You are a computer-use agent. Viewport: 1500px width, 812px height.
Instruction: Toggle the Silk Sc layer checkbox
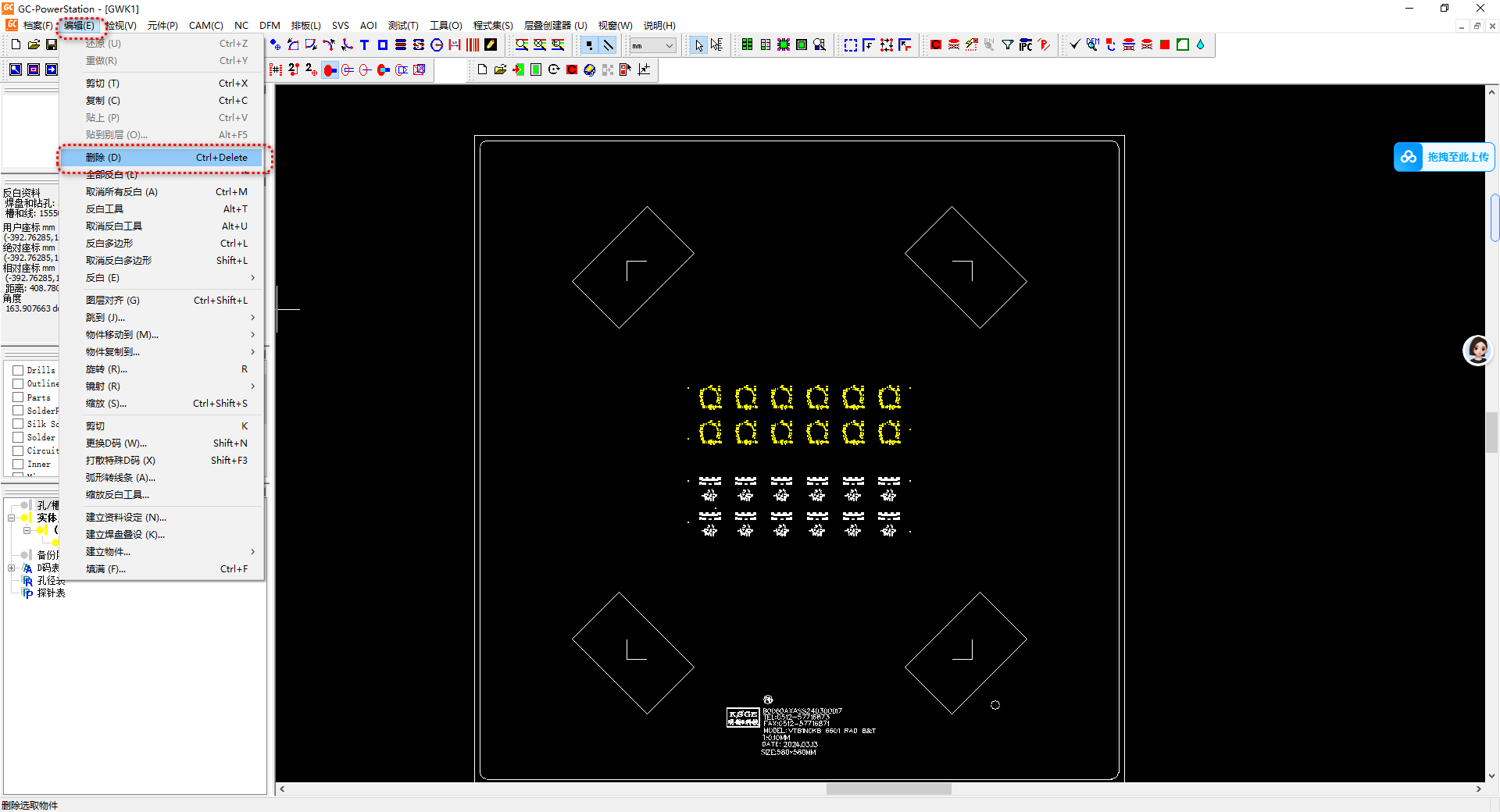pyautogui.click(x=18, y=424)
